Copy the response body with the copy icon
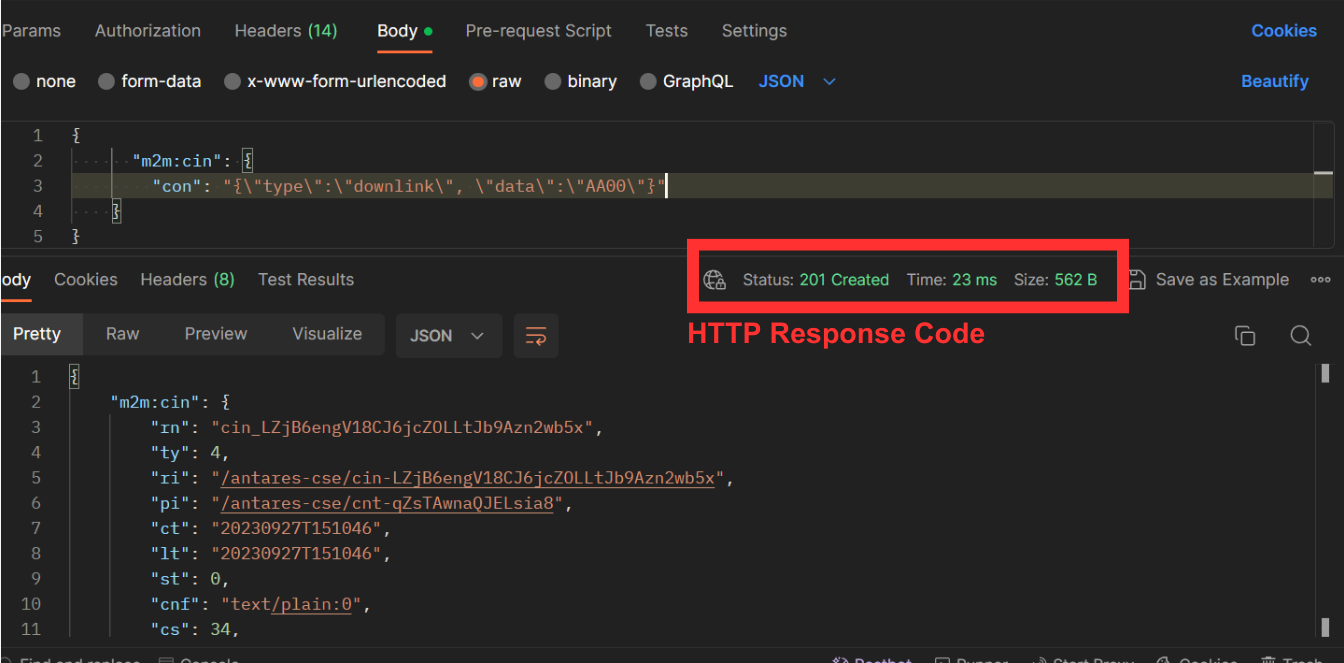The width and height of the screenshot is (1344, 663). click(x=1245, y=336)
